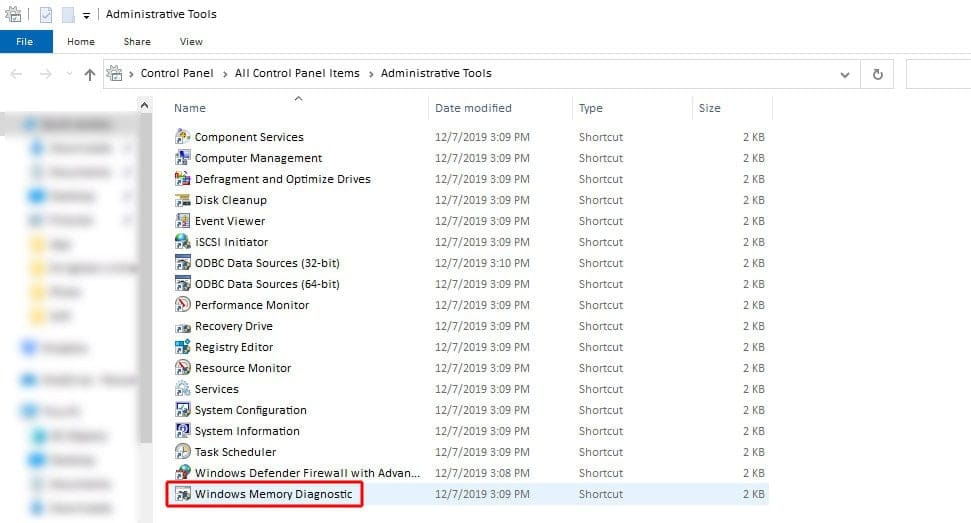Image resolution: width=971 pixels, height=523 pixels.
Task: Switch to the Share ribbon tab
Action: [x=137, y=42]
